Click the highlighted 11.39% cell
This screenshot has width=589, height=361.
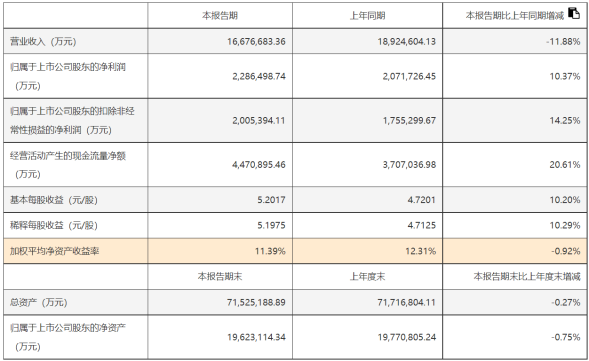pyautogui.click(x=270, y=251)
